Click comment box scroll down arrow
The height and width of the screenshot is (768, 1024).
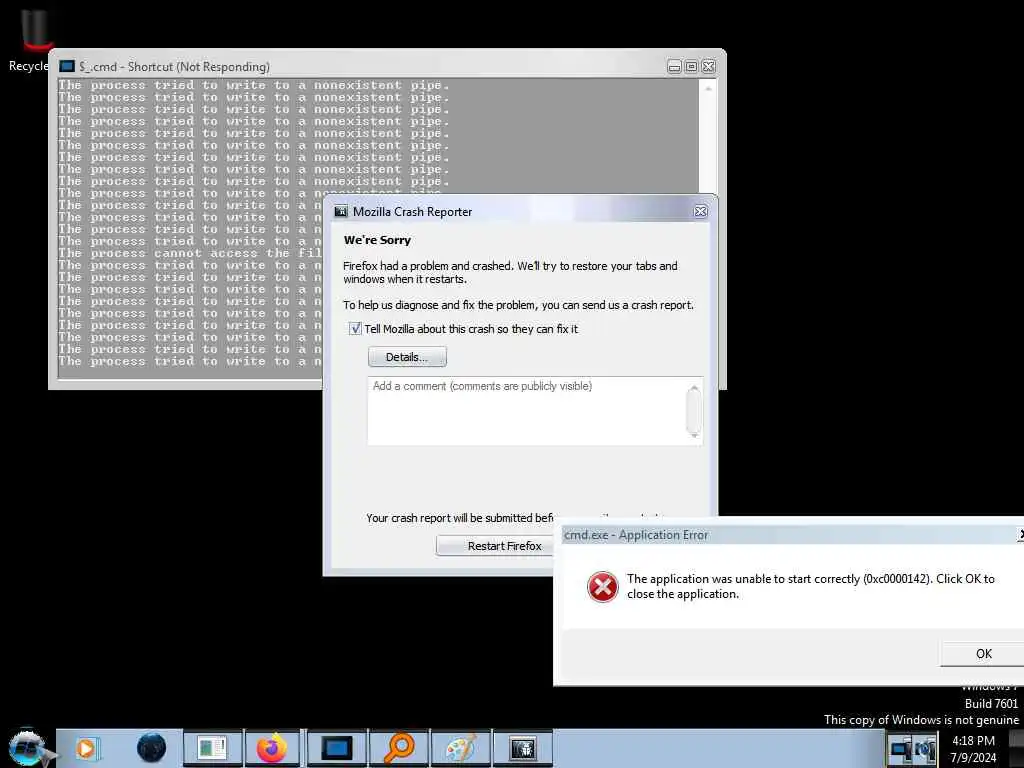click(x=694, y=434)
